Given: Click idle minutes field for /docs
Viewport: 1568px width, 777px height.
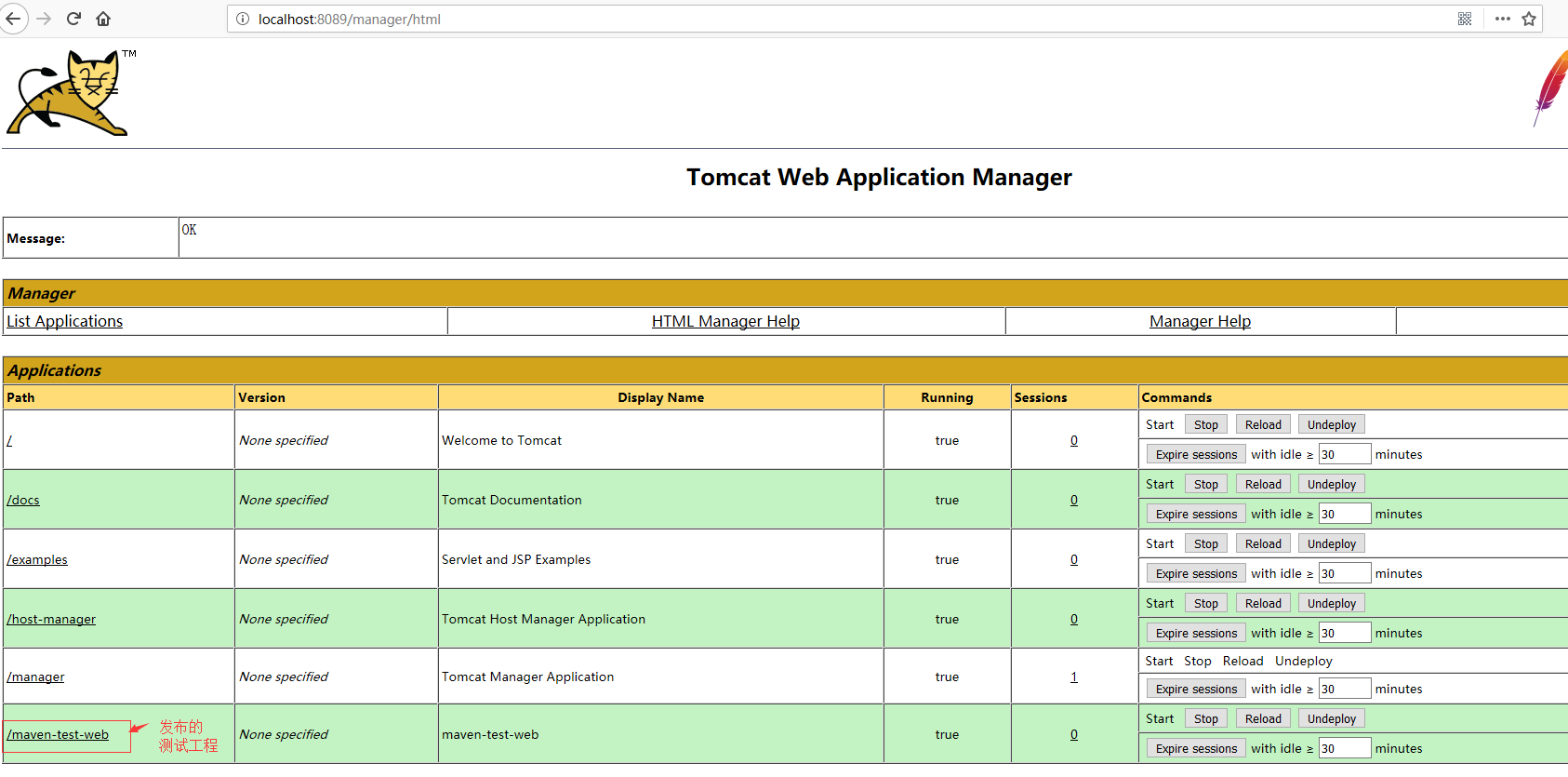Looking at the screenshot, I should pyautogui.click(x=1345, y=514).
